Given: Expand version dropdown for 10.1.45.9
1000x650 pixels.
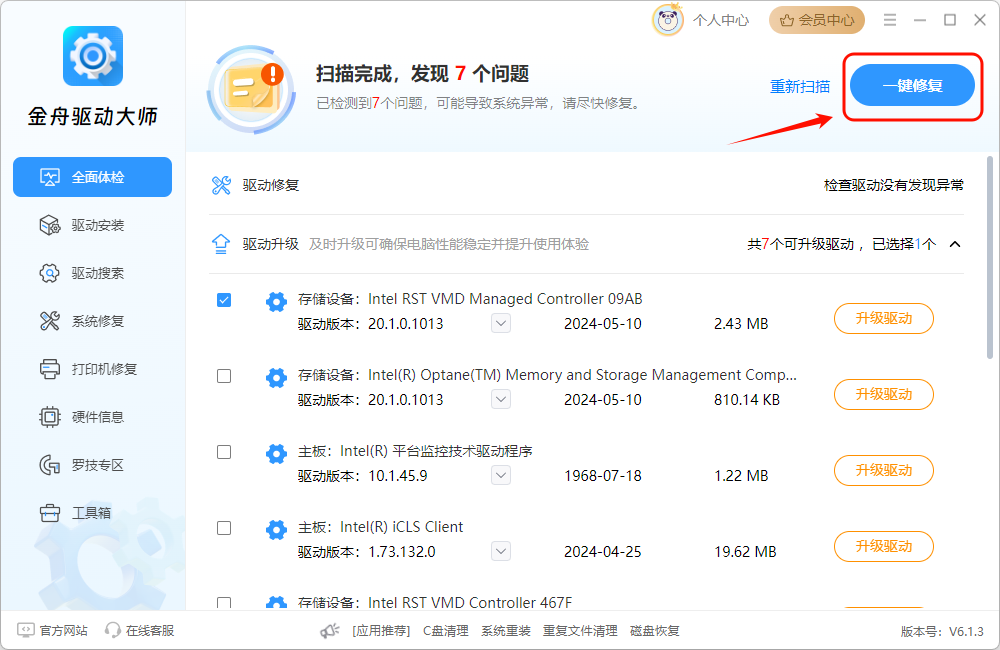Looking at the screenshot, I should point(501,475).
